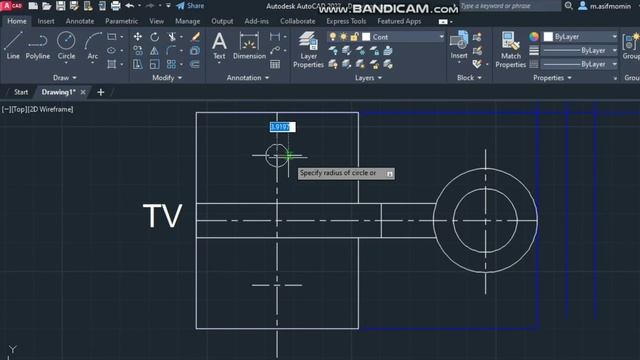Click the Mirror tool icon
This screenshot has width=640, height=360.
[x=154, y=51]
